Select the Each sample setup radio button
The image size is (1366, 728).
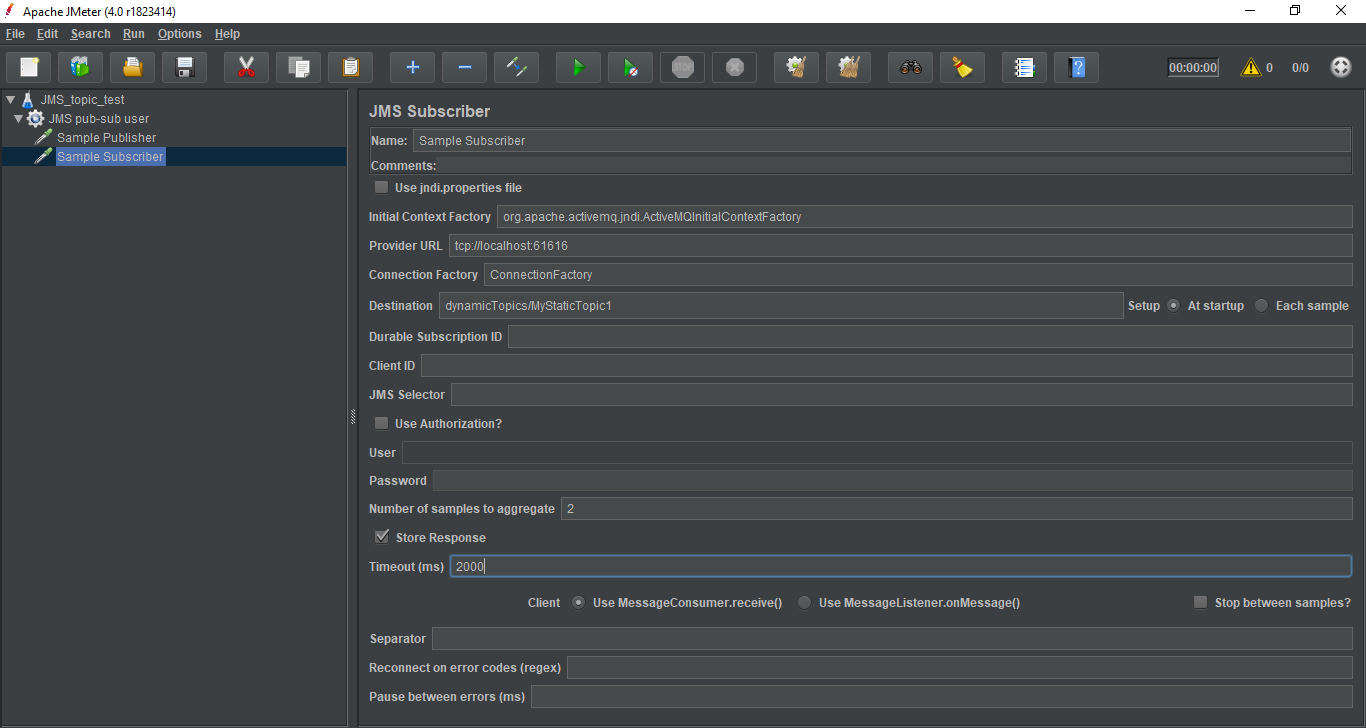click(x=1262, y=306)
